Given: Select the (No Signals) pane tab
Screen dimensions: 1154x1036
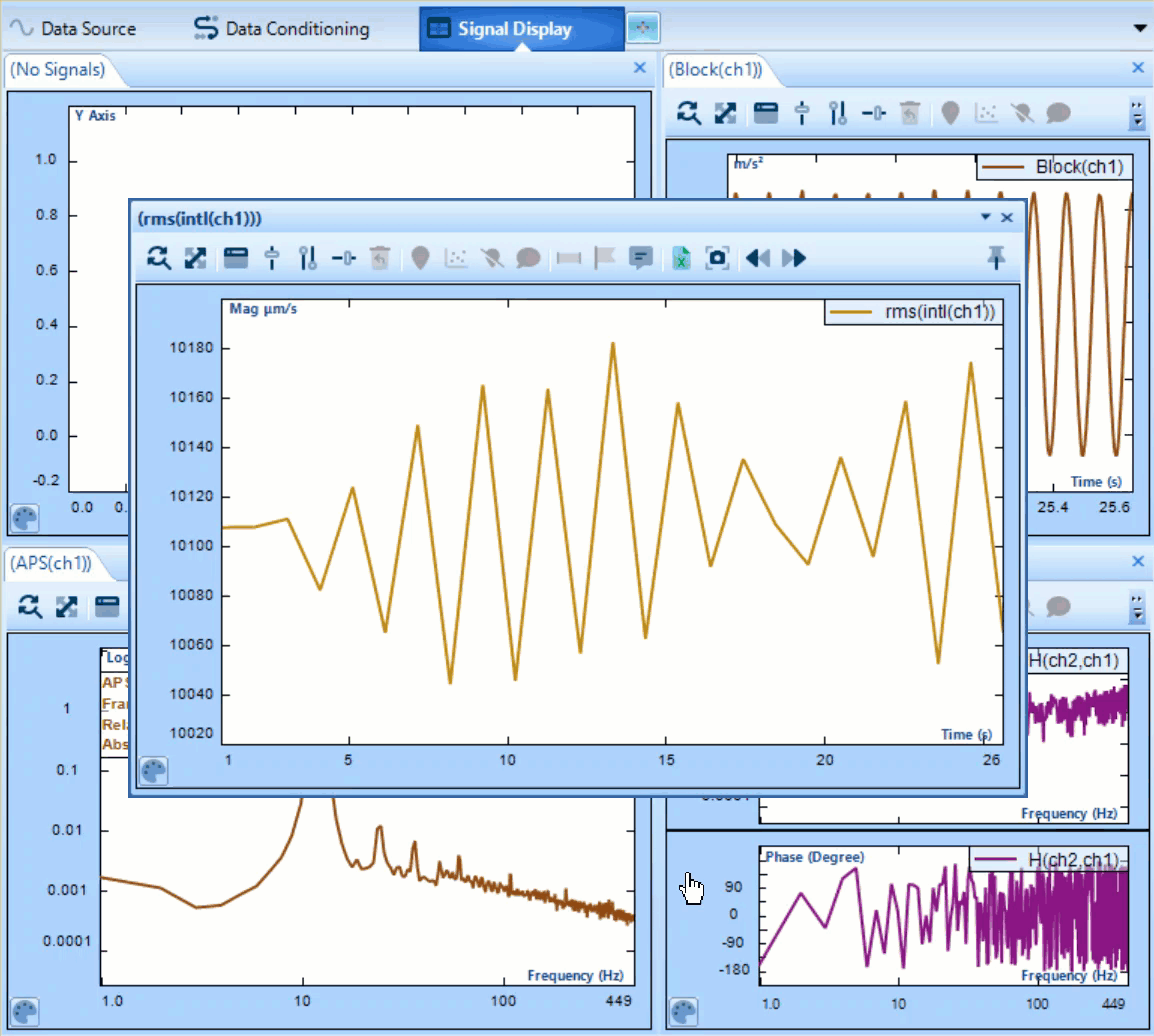Looking at the screenshot, I should click(56, 70).
